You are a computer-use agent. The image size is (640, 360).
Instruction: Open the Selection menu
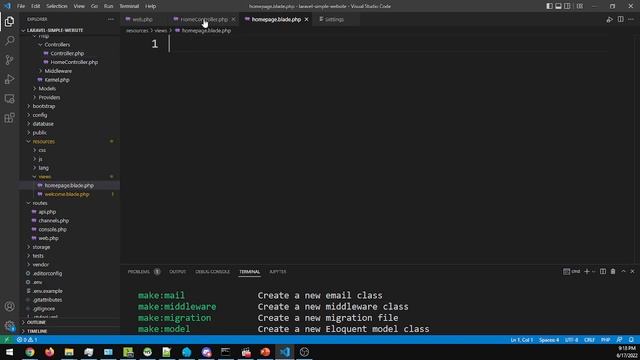click(x=57, y=6)
